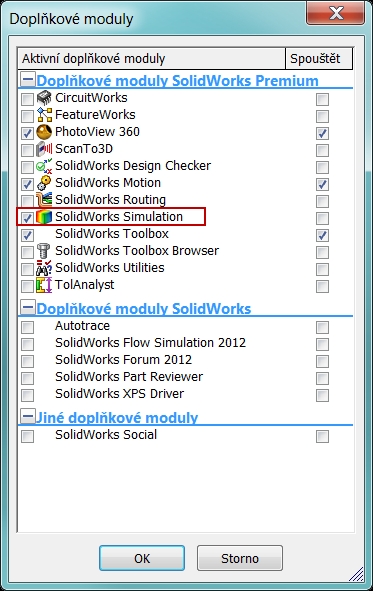Enable the CircuitWorks active checkbox
The image size is (373, 591).
pyautogui.click(x=27, y=100)
